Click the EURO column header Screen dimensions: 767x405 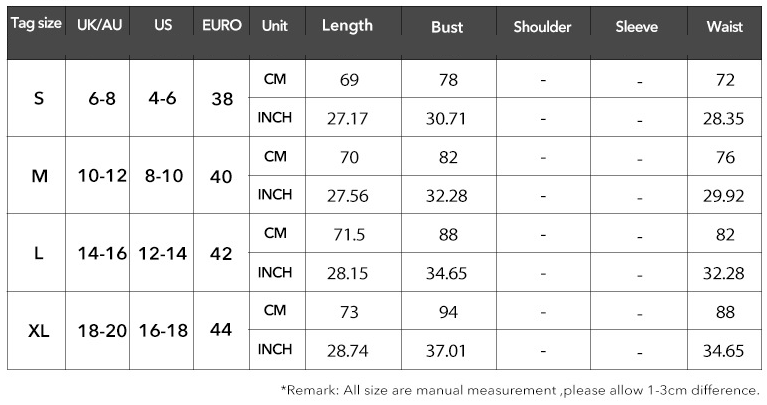click(221, 26)
